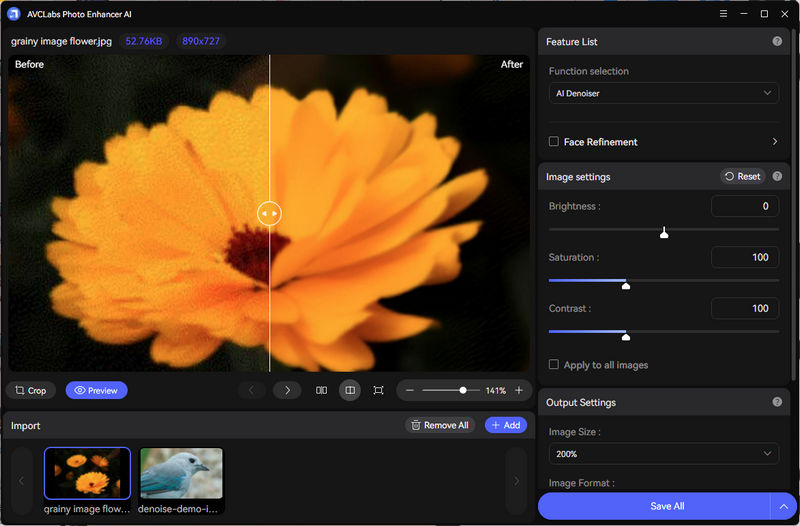Image resolution: width=800 pixels, height=526 pixels.
Task: Click the next image arrow button
Action: point(287,390)
